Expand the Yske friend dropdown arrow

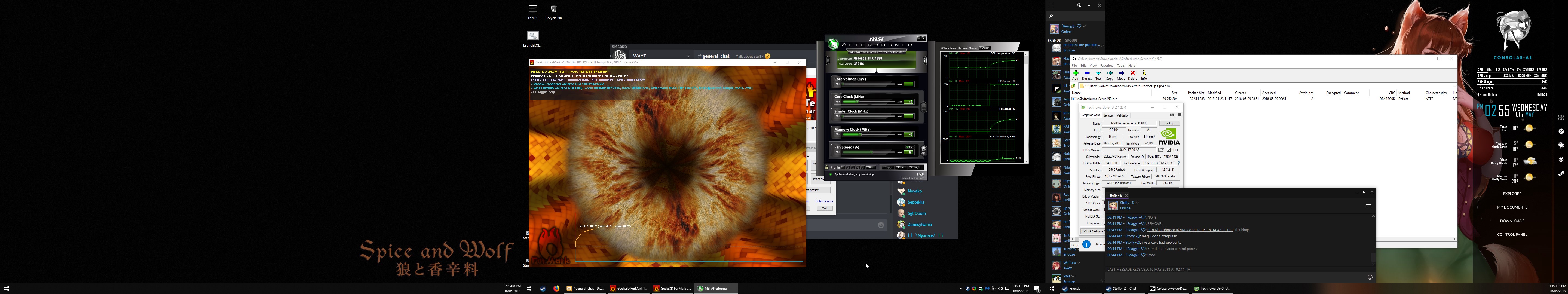pyautogui.click(x=1073, y=276)
